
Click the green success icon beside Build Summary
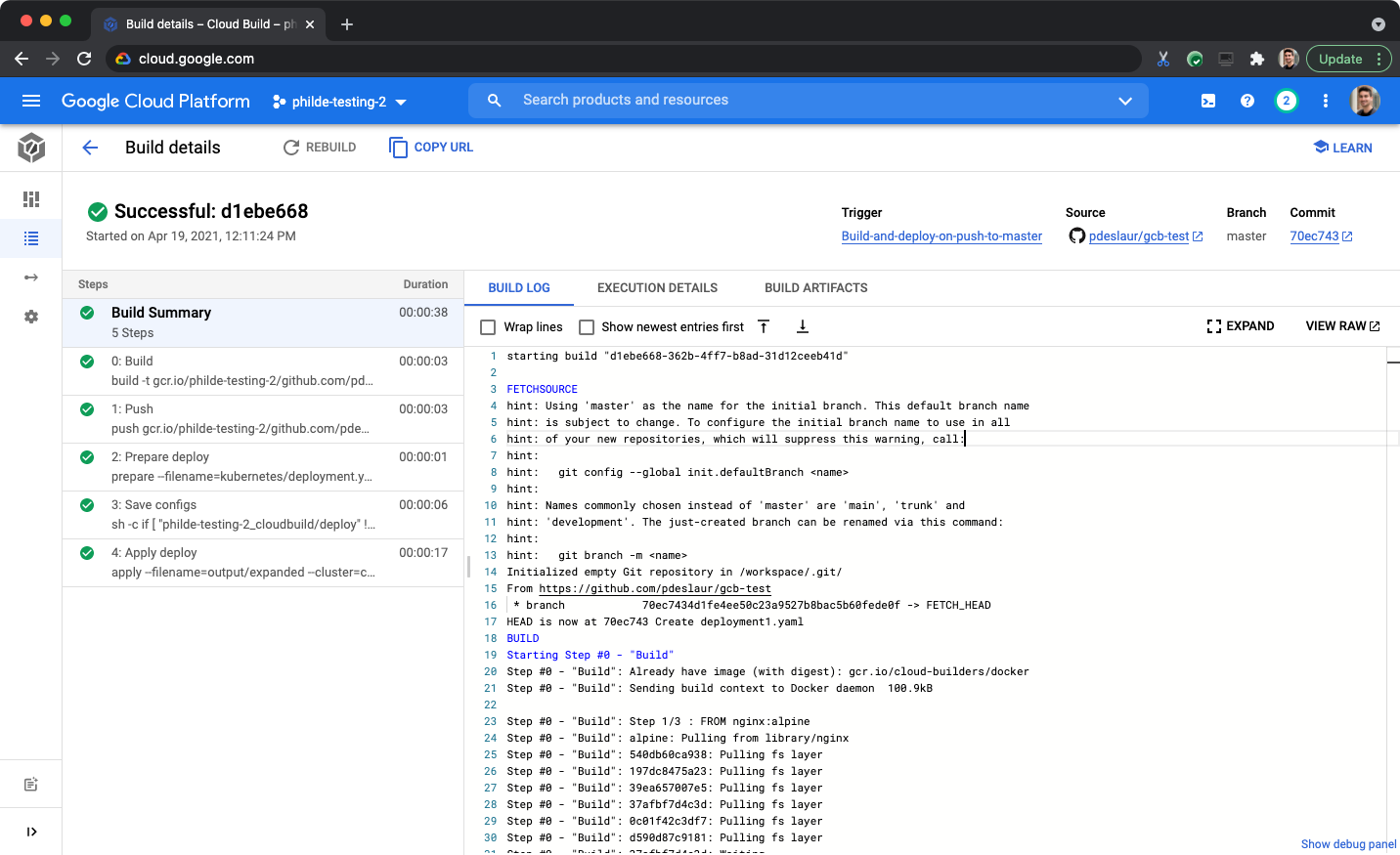(87, 313)
